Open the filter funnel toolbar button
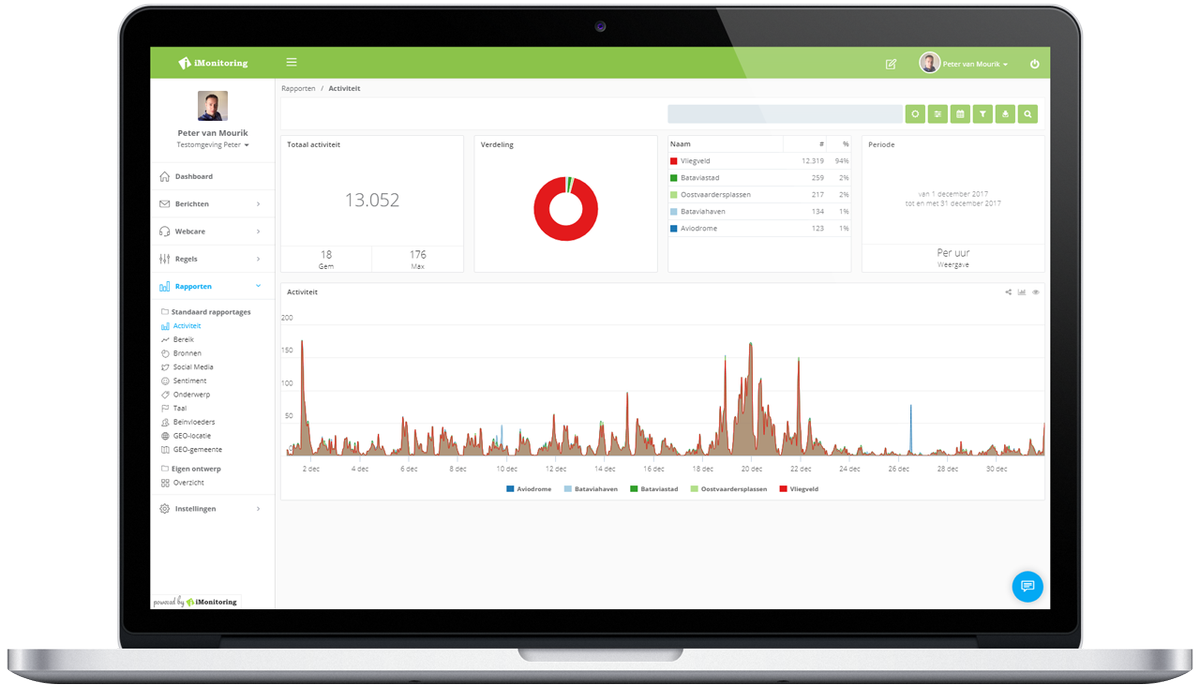The width and height of the screenshot is (1200, 687). point(983,114)
